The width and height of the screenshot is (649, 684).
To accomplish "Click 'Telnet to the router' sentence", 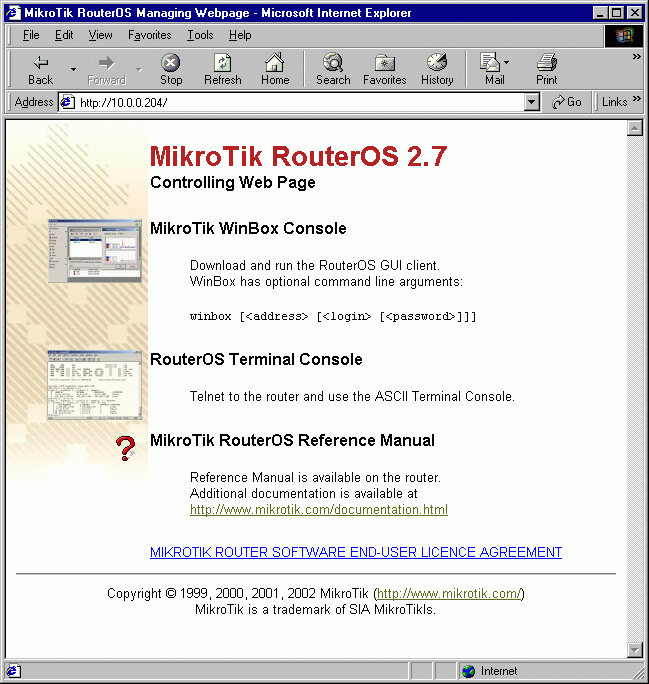I will [x=352, y=397].
